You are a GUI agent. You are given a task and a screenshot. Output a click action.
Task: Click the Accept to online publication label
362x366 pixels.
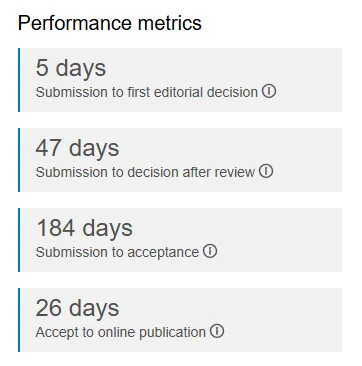(121, 332)
